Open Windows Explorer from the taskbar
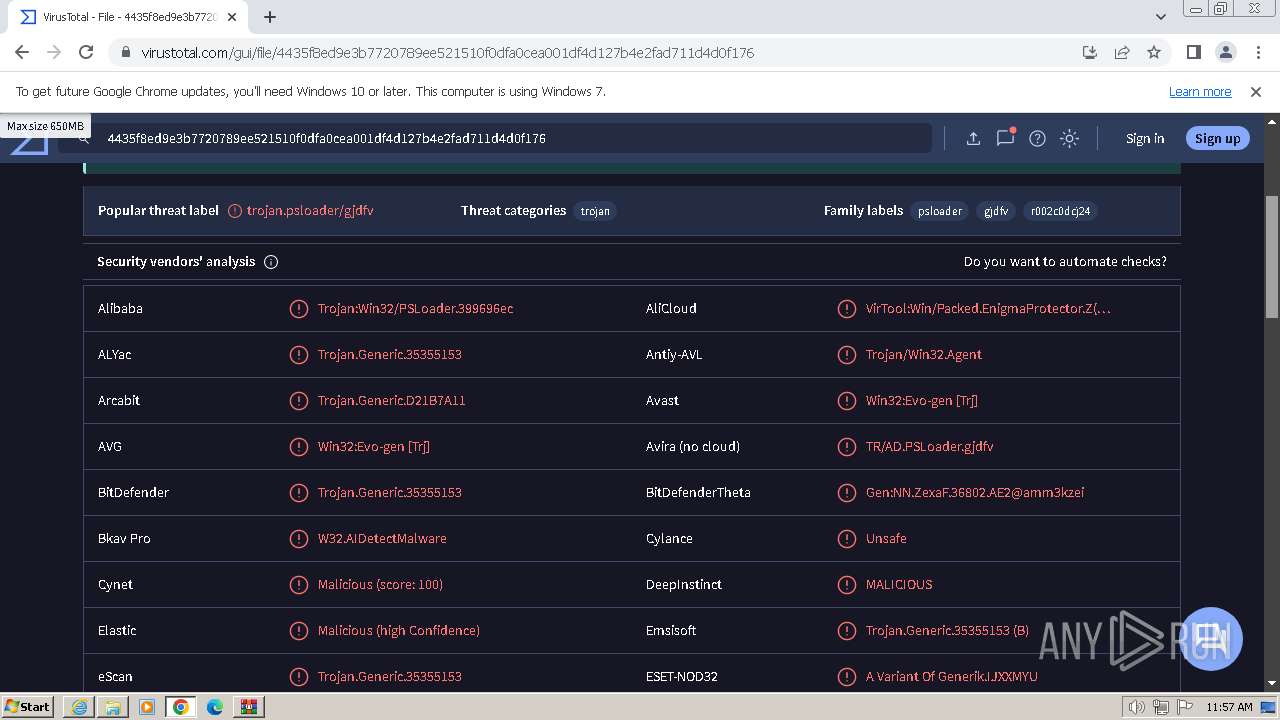The image size is (1280, 720). coord(113,707)
